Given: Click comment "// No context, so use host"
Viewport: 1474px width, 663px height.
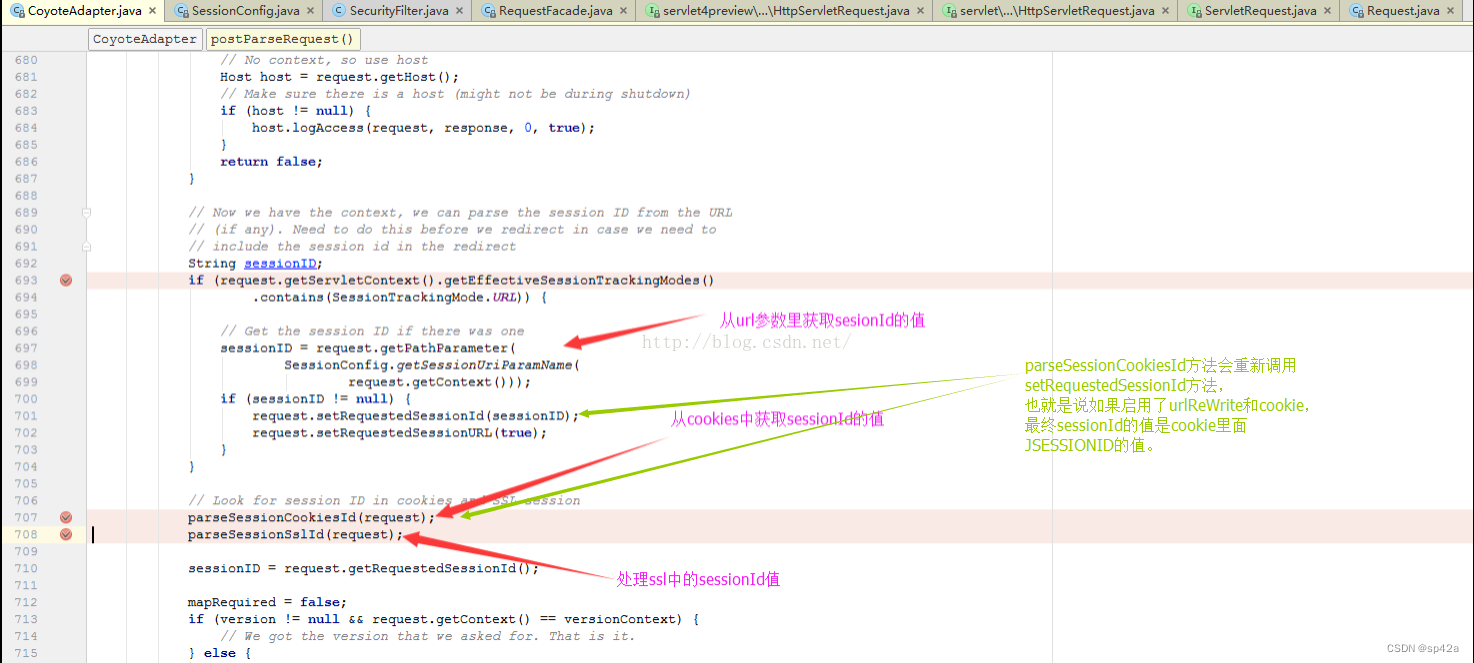Looking at the screenshot, I should [324, 60].
